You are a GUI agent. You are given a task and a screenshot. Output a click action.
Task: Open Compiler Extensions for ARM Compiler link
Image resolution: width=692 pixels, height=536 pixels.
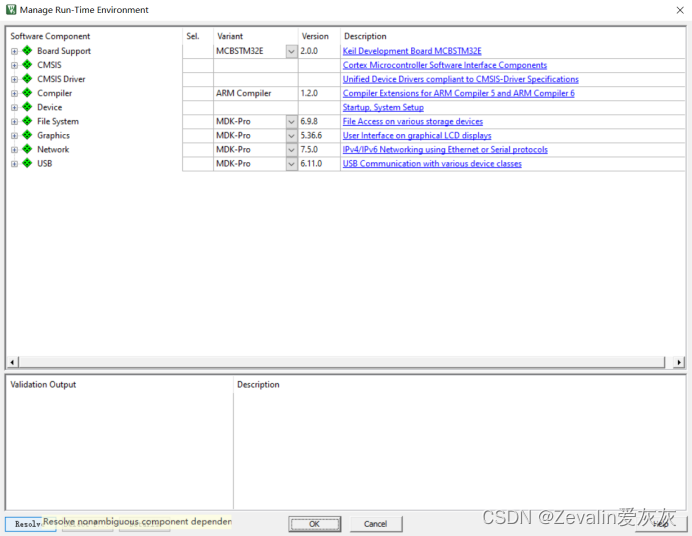point(459,93)
